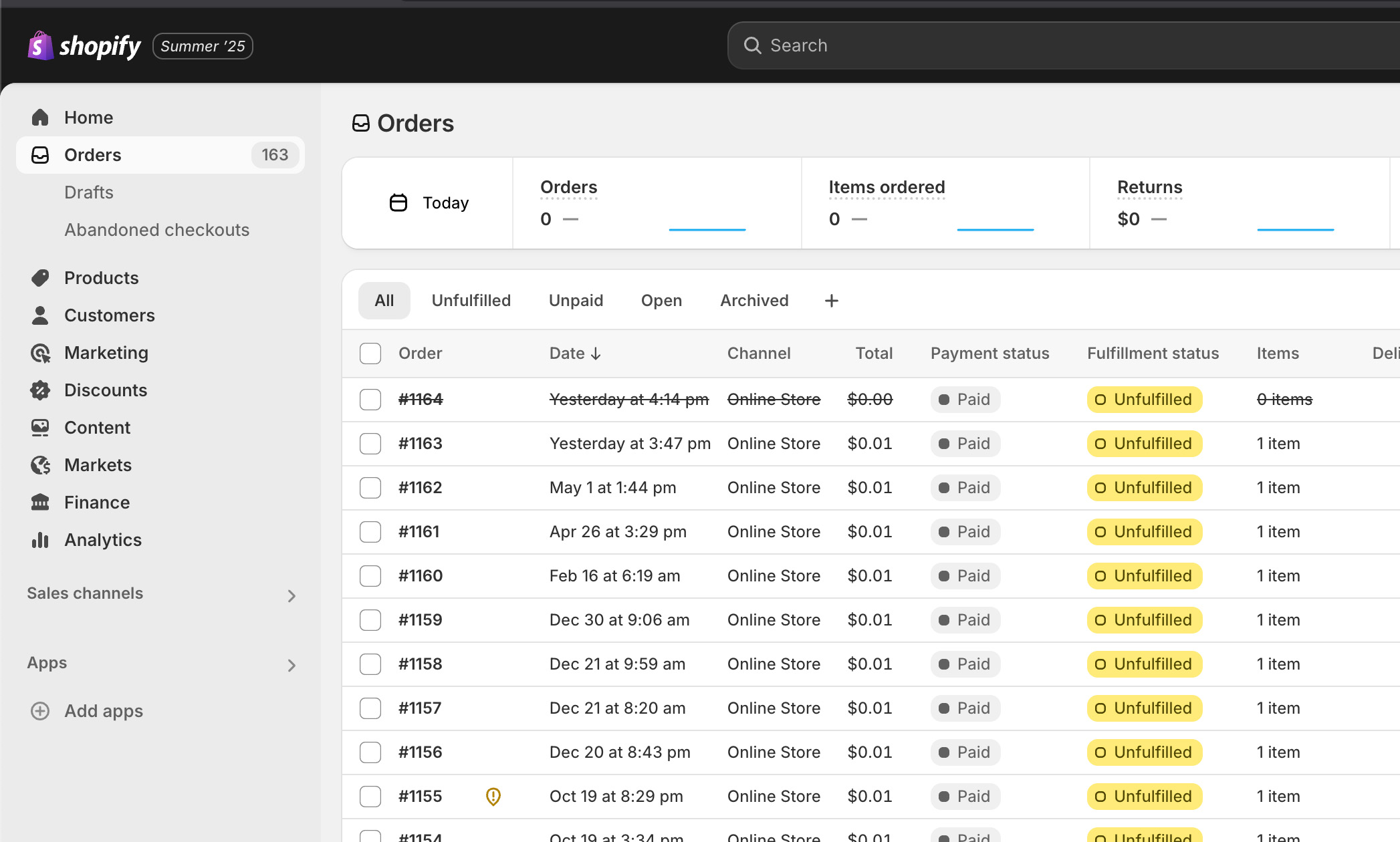Viewport: 1400px width, 842px height.
Task: Click the Items column header
Action: pyautogui.click(x=1278, y=354)
